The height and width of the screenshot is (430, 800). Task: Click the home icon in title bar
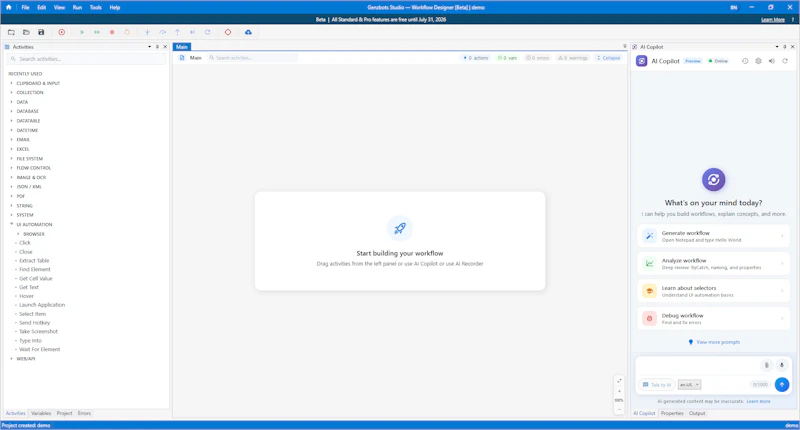pyautogui.click(x=9, y=7)
